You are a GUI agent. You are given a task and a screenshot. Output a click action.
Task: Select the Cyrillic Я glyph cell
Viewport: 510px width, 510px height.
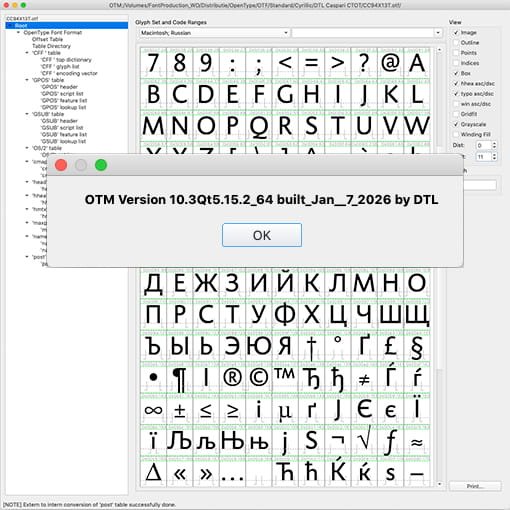coord(285,346)
